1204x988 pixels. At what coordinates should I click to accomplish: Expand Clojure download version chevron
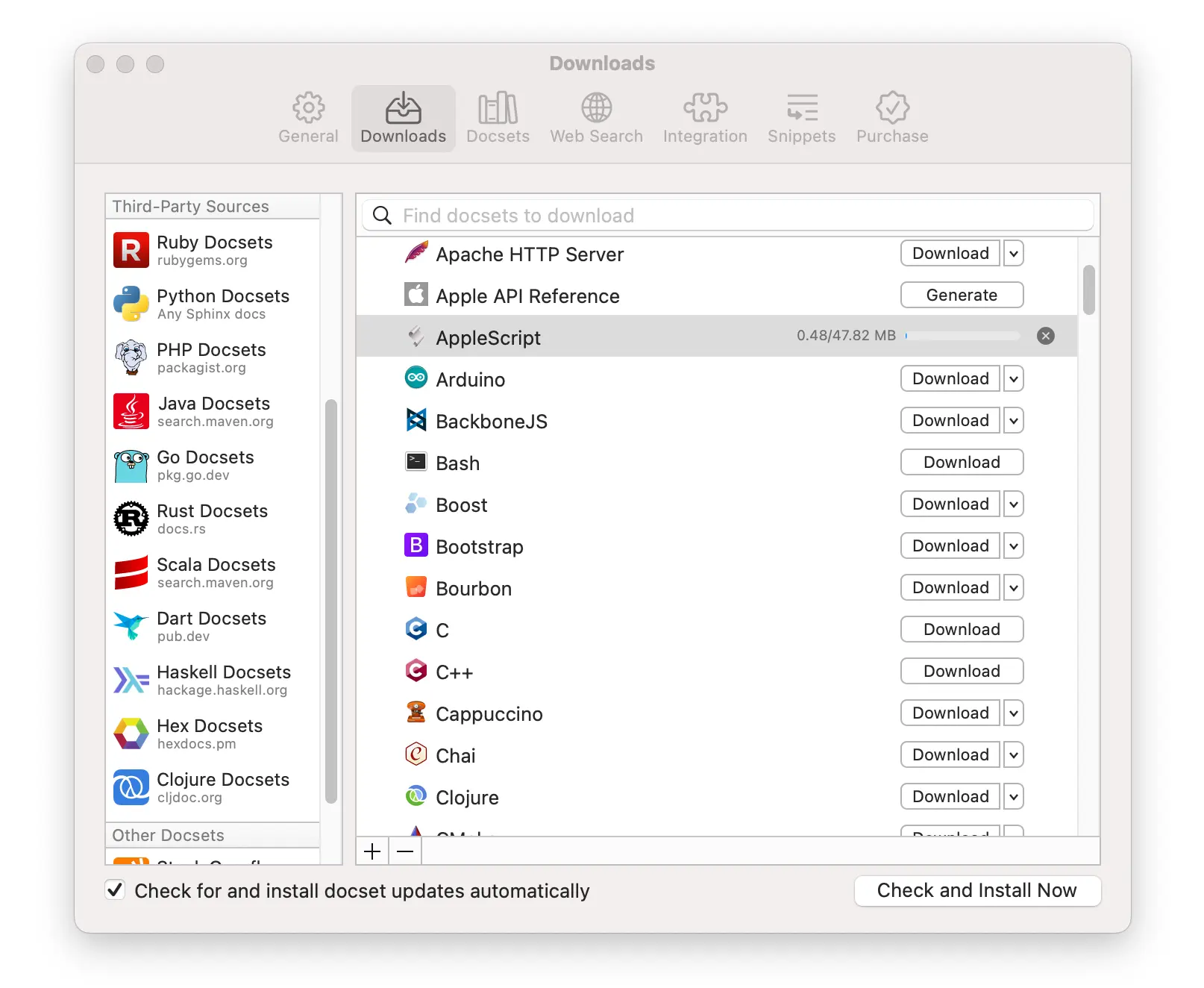tap(1013, 797)
